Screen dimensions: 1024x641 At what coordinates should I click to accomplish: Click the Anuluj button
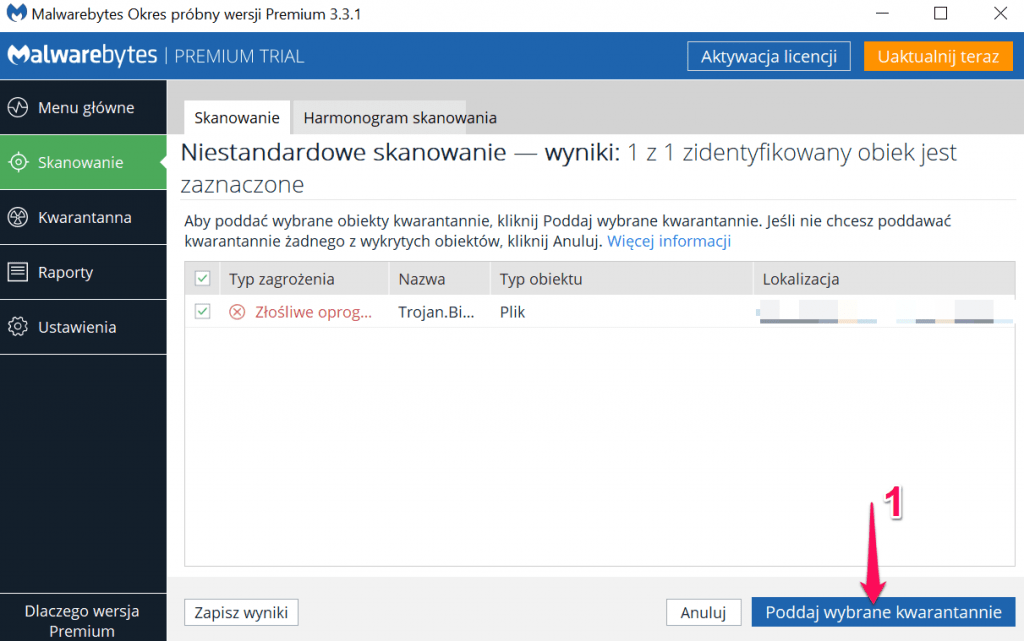(x=703, y=612)
